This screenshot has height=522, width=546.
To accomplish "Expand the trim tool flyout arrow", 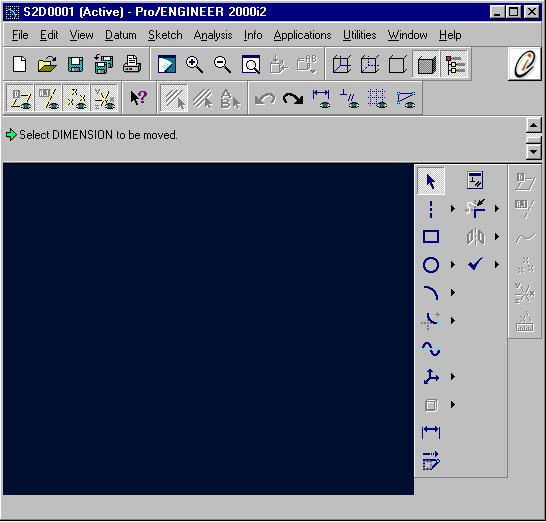I will click(x=497, y=209).
